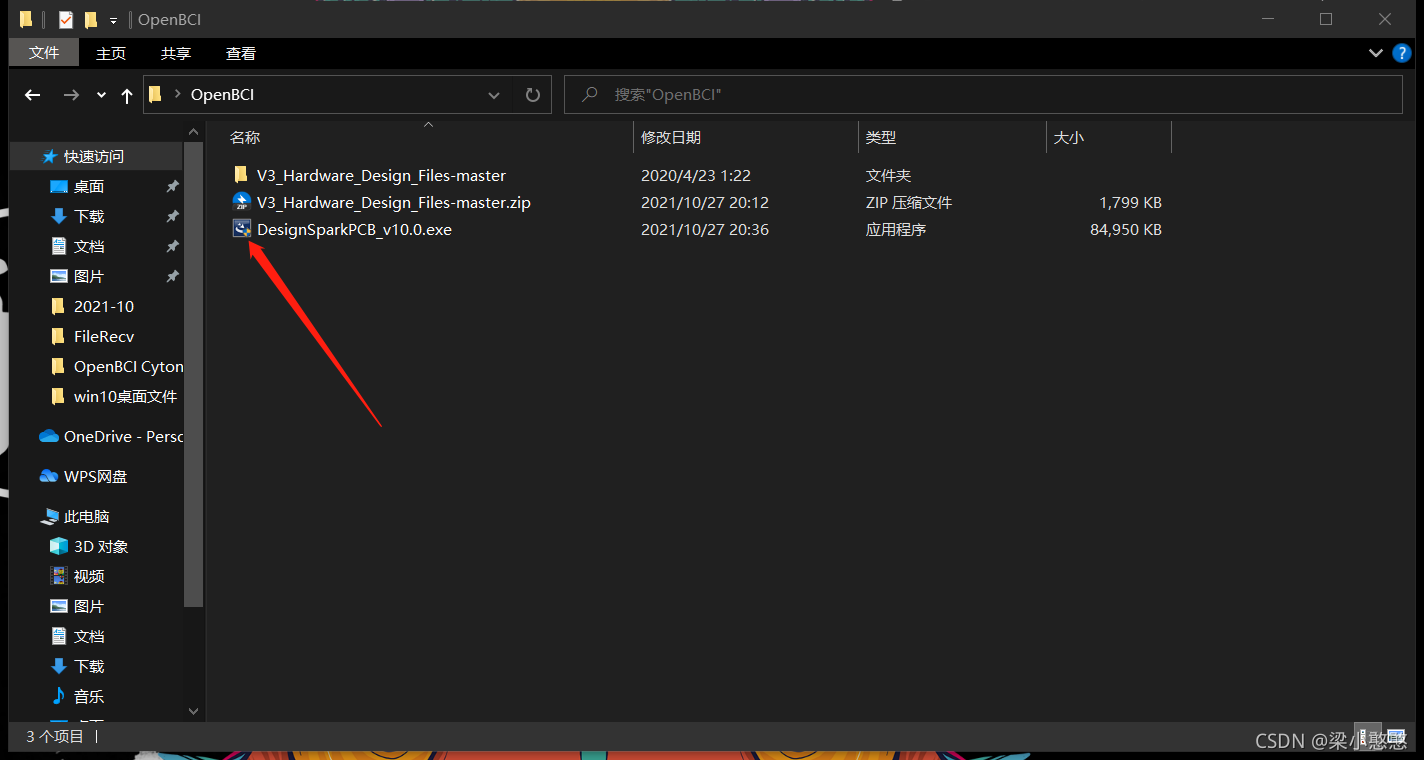The height and width of the screenshot is (760, 1424).
Task: Click the navigation pane vertical scrollbar thumb
Action: (194, 374)
